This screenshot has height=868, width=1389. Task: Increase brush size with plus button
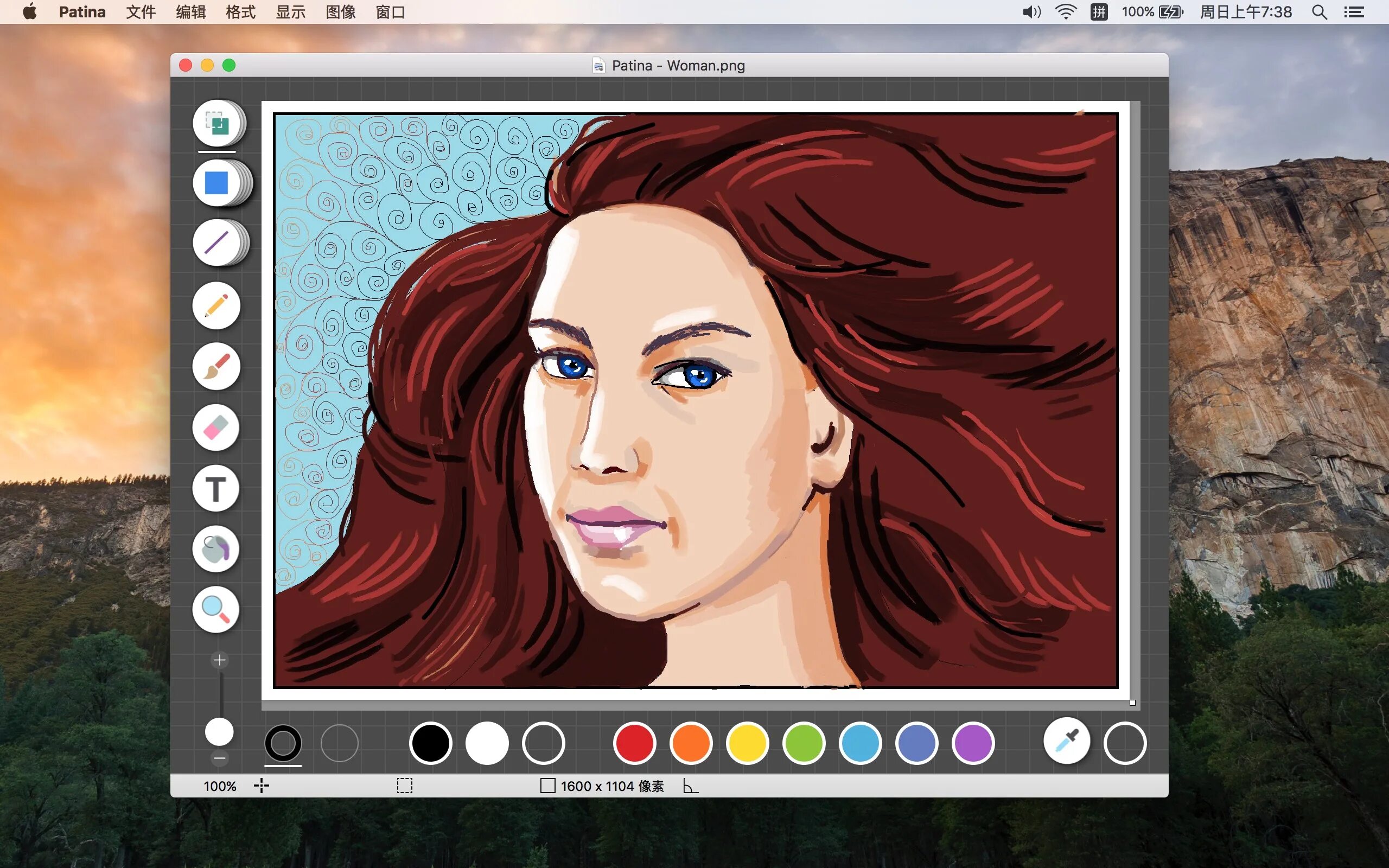point(219,660)
